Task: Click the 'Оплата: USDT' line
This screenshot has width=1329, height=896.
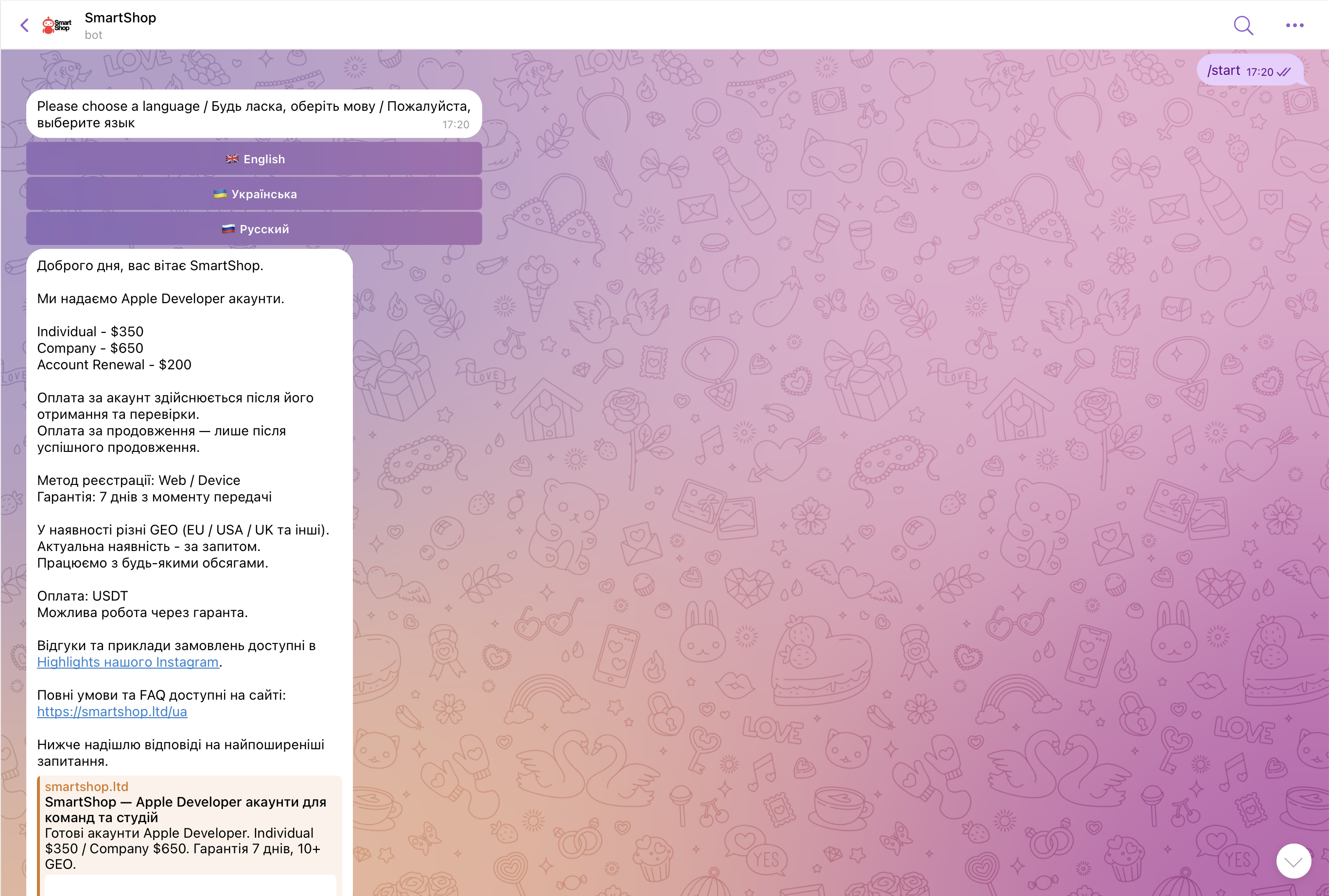Action: click(x=82, y=595)
